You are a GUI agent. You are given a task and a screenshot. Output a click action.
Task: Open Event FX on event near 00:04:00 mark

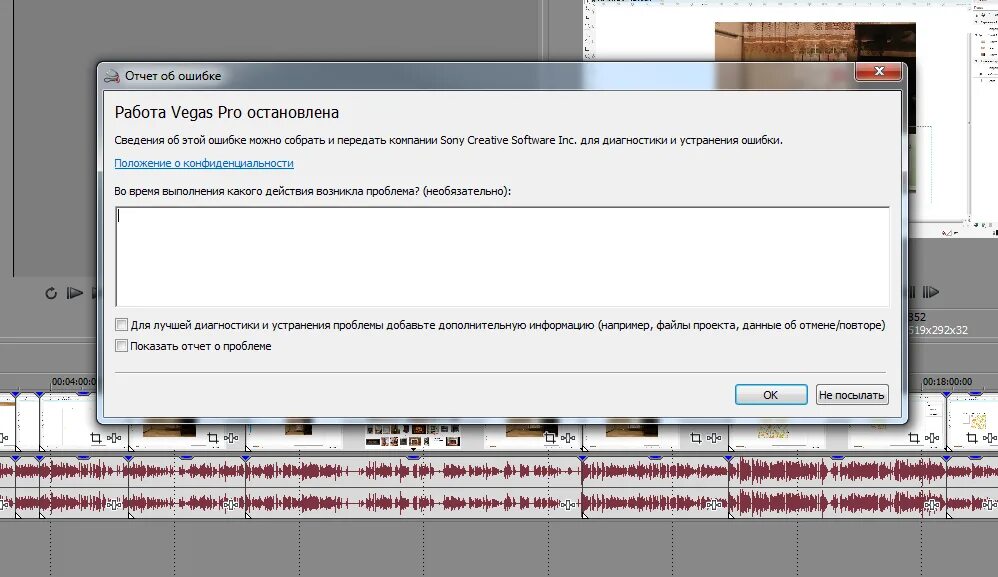[x=114, y=438]
